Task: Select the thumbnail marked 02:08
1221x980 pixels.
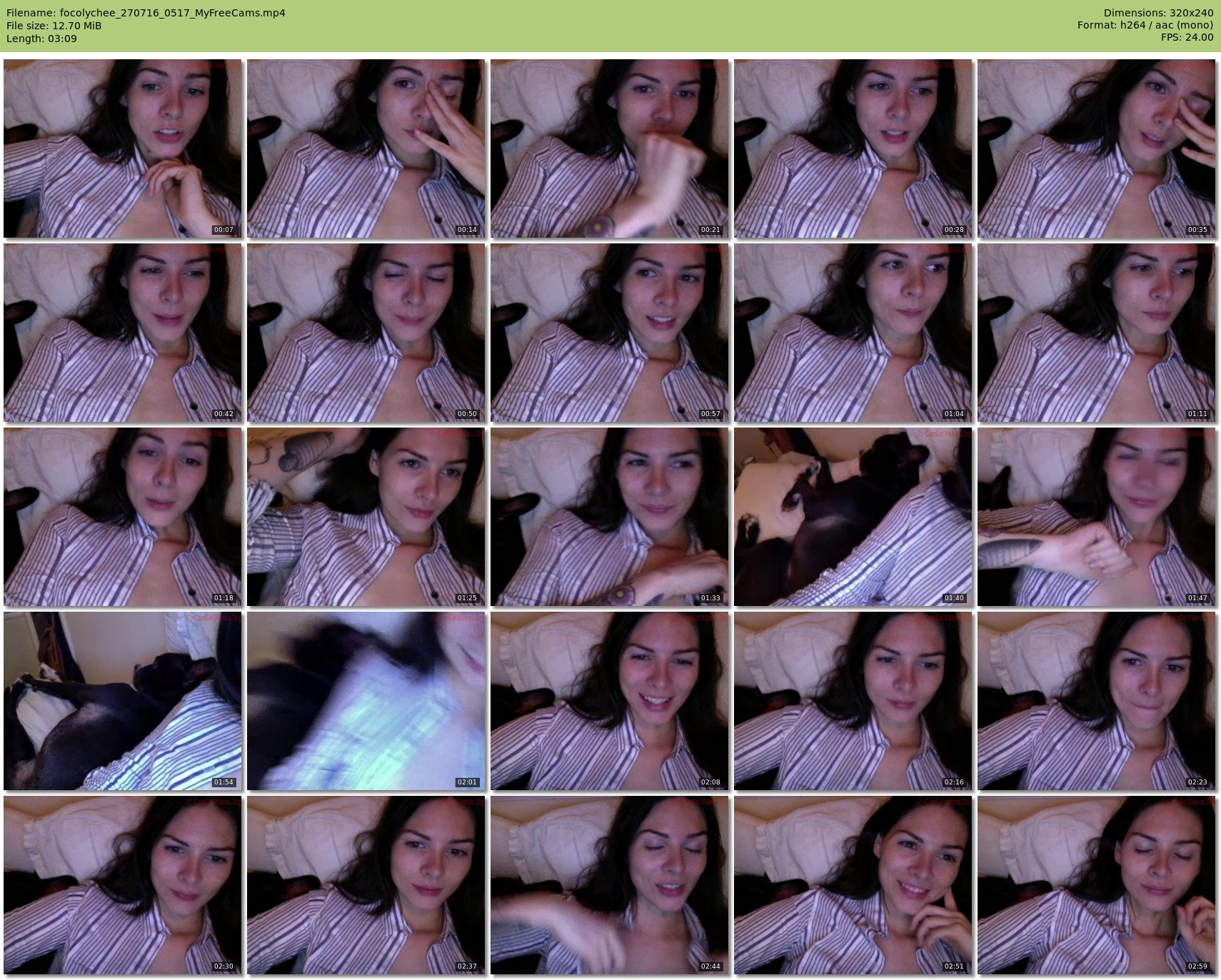Action: (610, 701)
